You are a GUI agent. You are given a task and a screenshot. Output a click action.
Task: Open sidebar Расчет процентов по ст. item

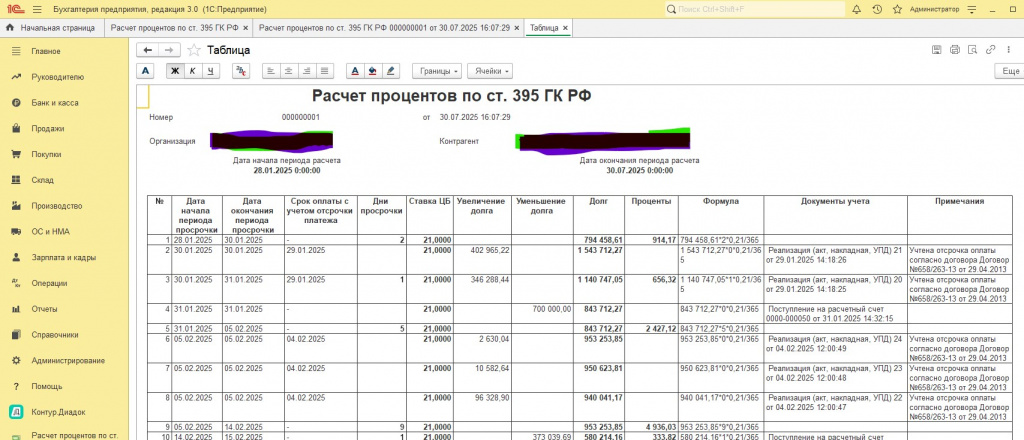pyautogui.click(x=64, y=435)
